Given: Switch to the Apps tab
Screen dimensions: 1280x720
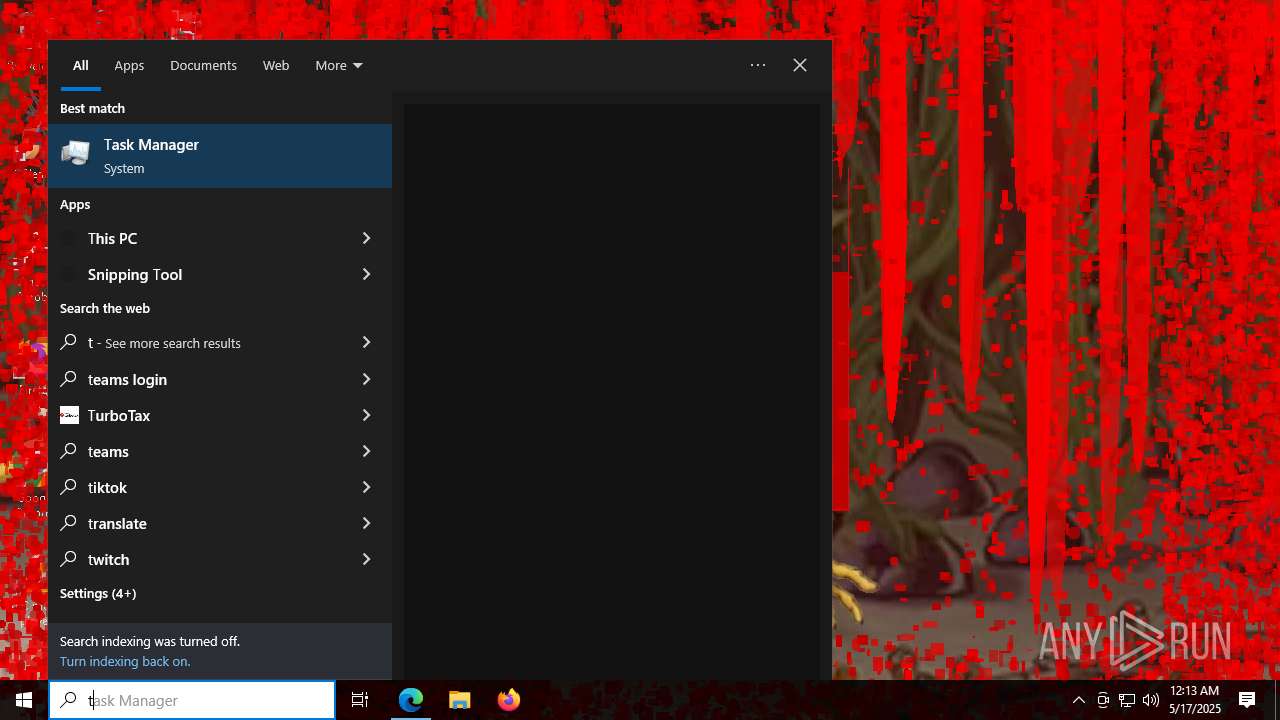Looking at the screenshot, I should pyautogui.click(x=129, y=65).
